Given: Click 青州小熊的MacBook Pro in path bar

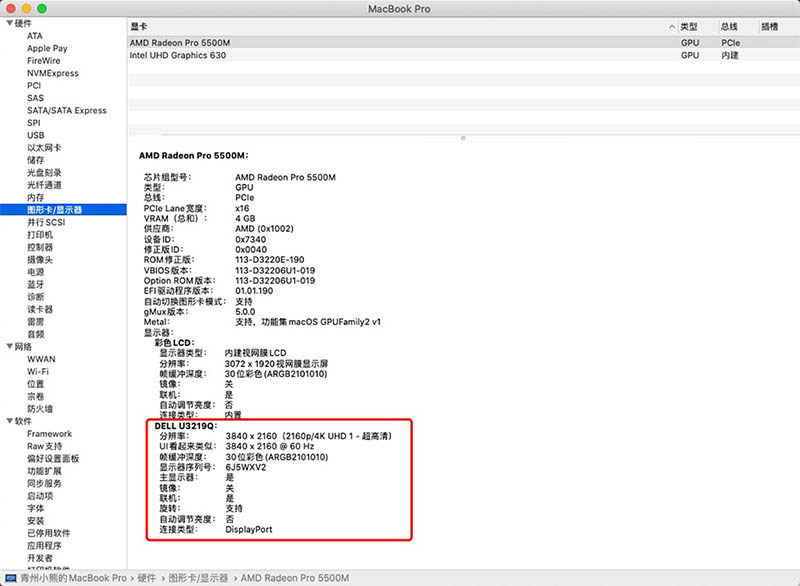Looking at the screenshot, I should click(73, 578).
